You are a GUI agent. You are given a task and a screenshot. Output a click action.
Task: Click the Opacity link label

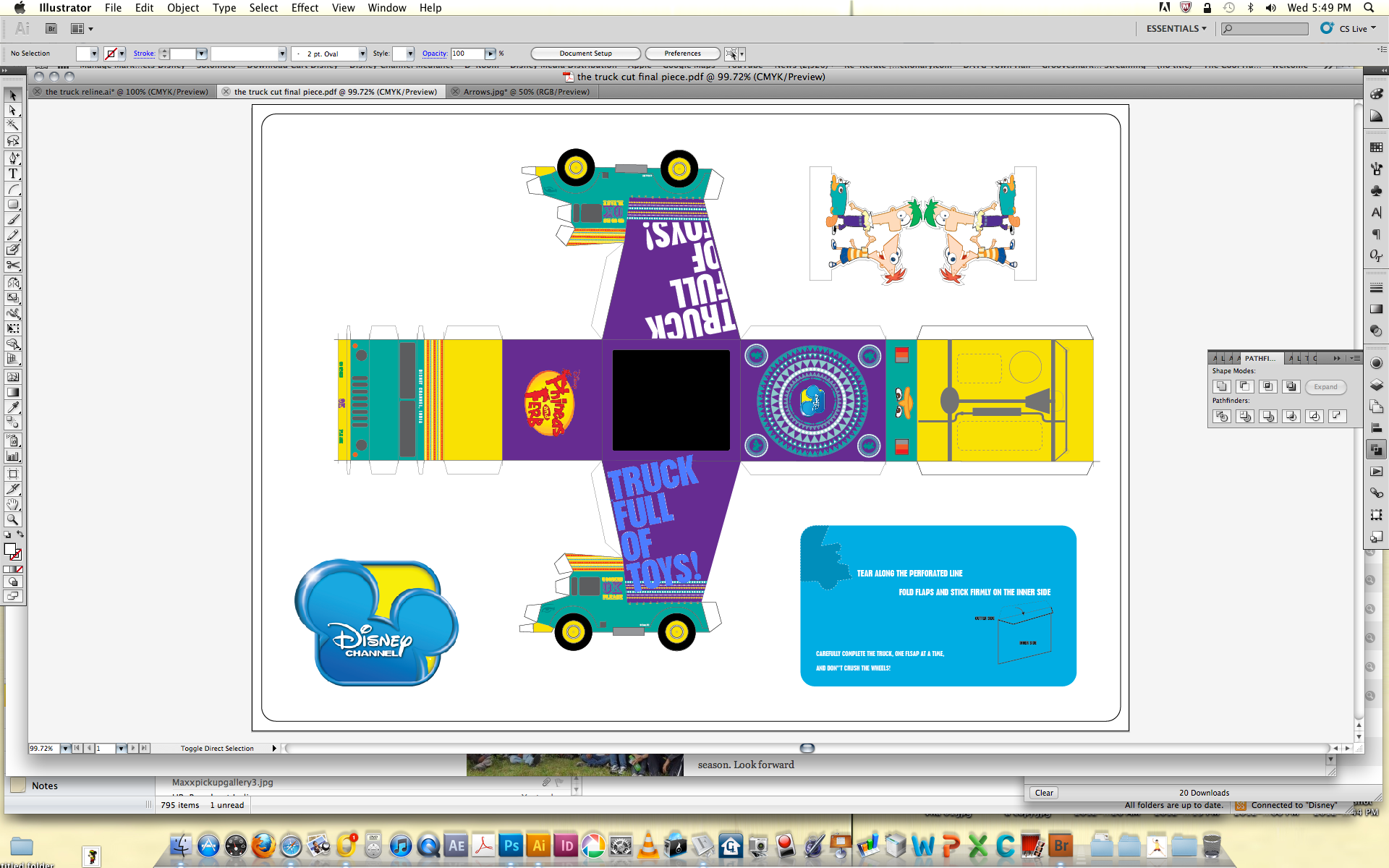(x=435, y=54)
